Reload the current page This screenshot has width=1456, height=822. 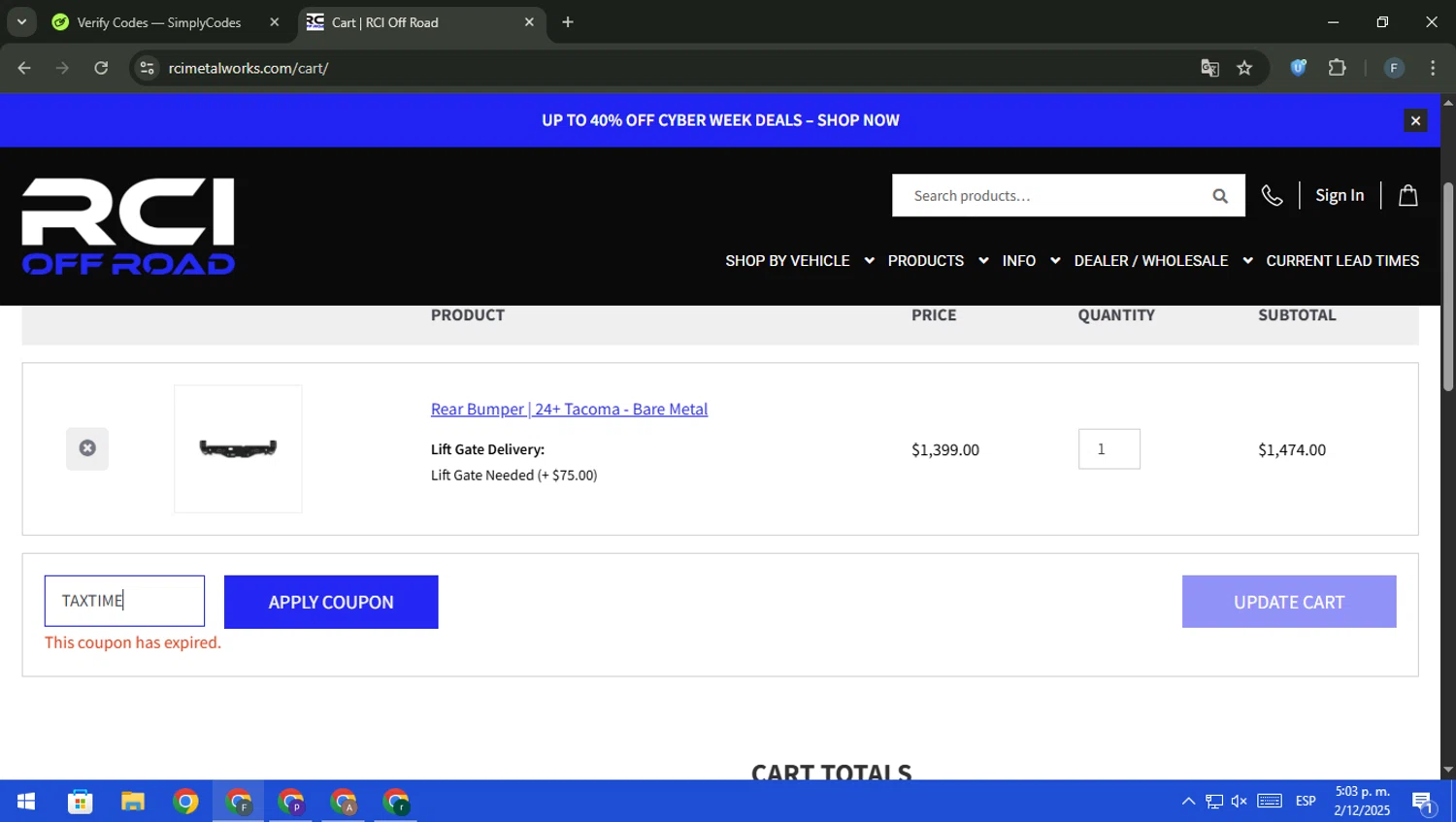click(101, 68)
